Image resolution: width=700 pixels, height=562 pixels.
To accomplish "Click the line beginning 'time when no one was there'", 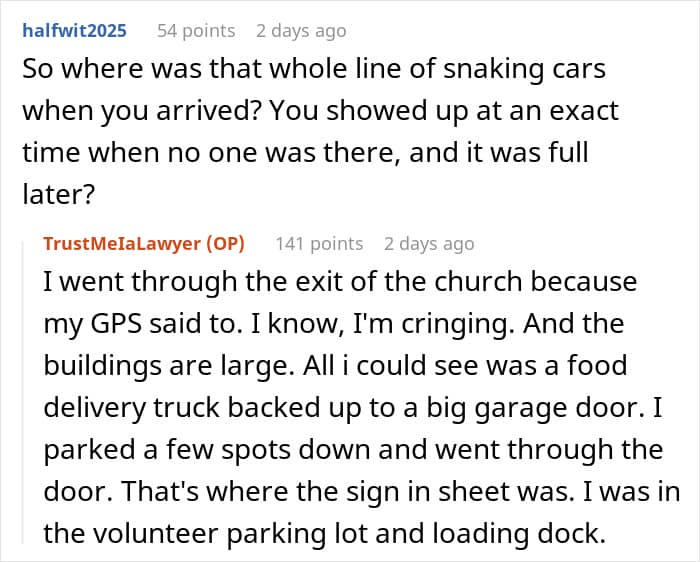I will click(x=305, y=152).
